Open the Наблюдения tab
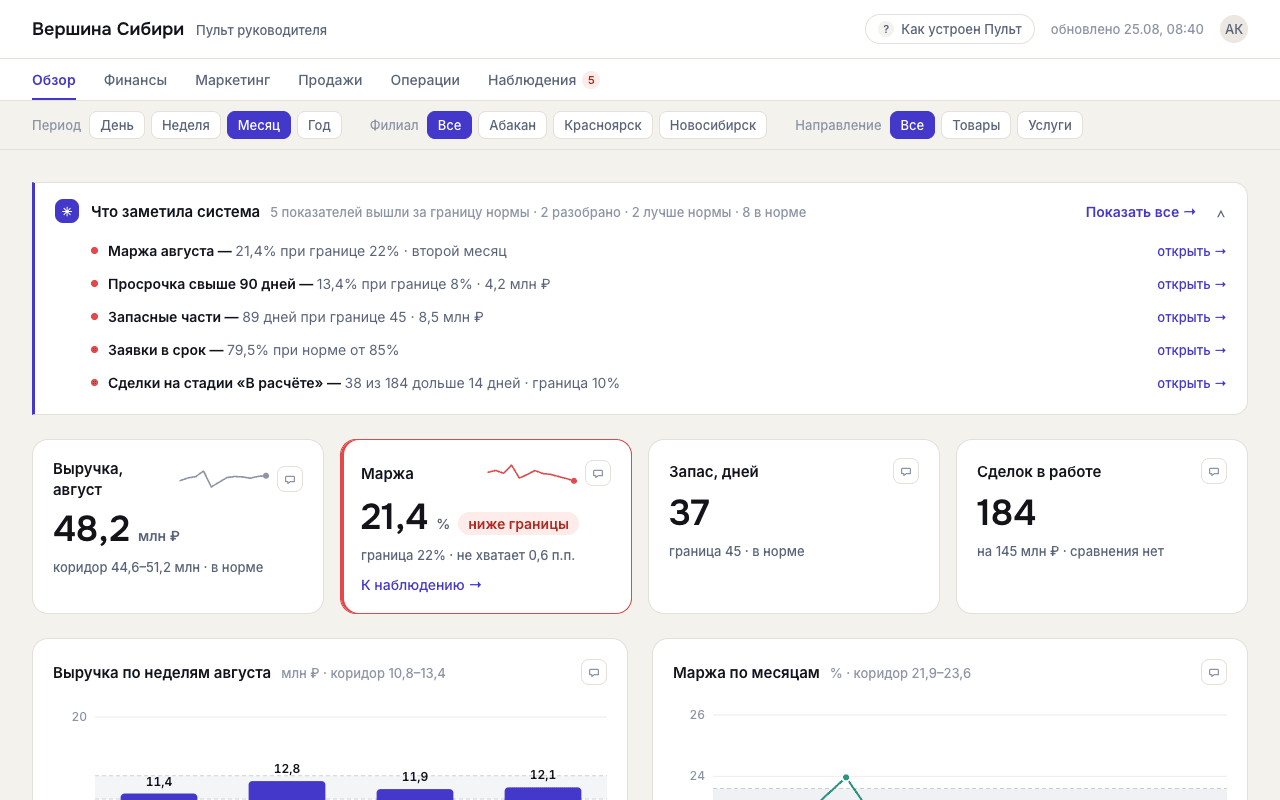Viewport: 1280px width, 800px height. (x=543, y=80)
